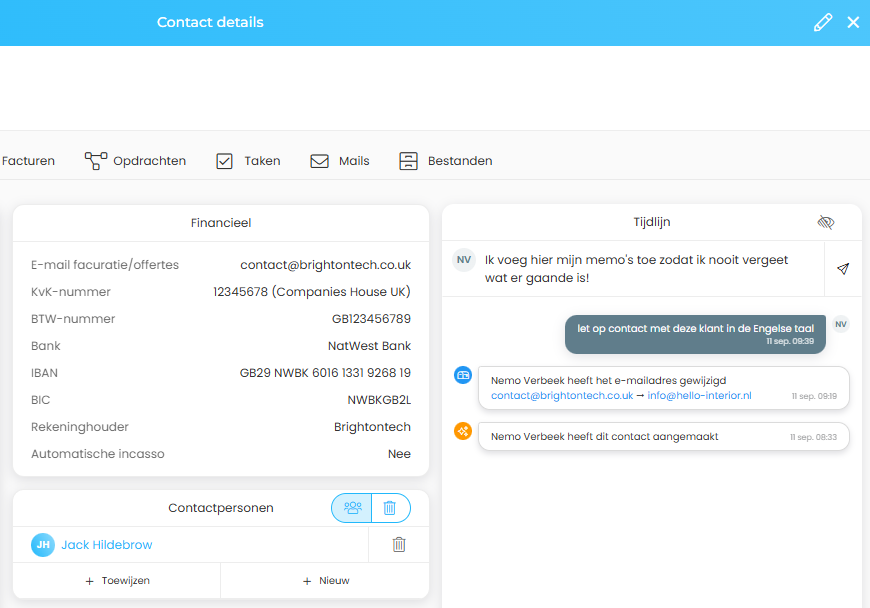Click the JH avatar of Jack Hildebrow
870x608 pixels.
pyautogui.click(x=42, y=545)
